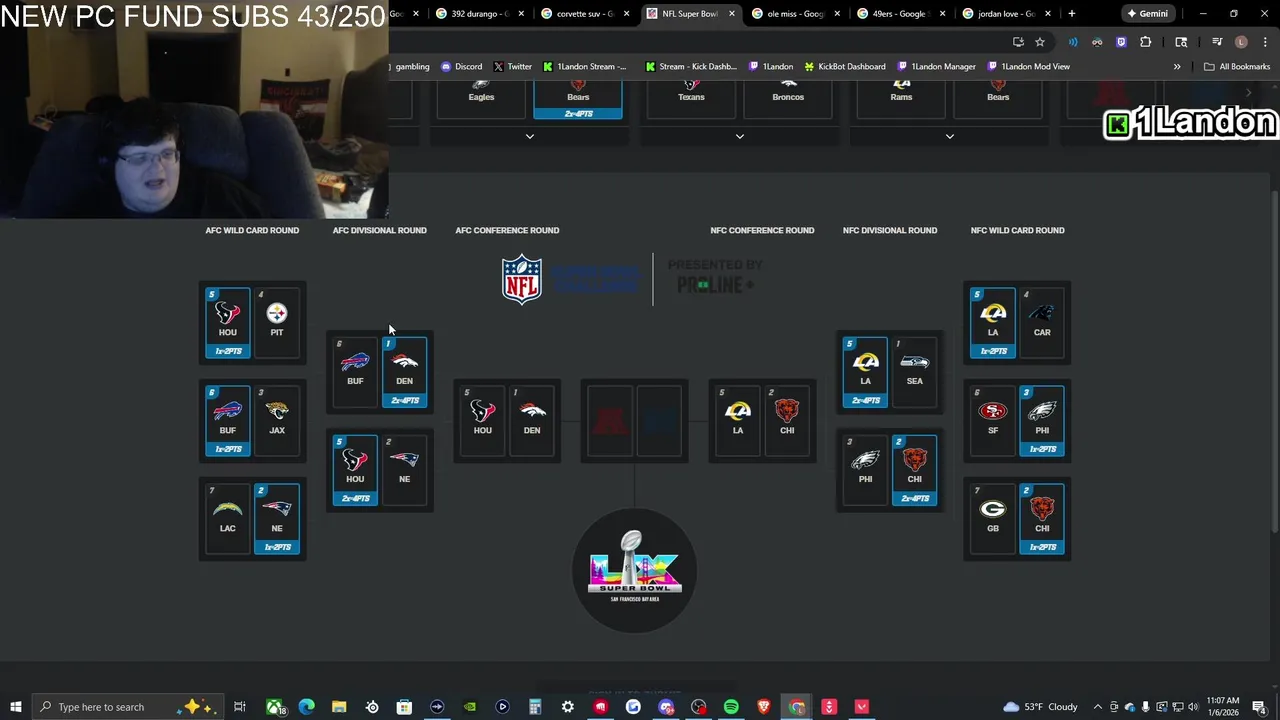
Task: Show the hidden bookmarks overflow chevron
Action: coord(1177,67)
